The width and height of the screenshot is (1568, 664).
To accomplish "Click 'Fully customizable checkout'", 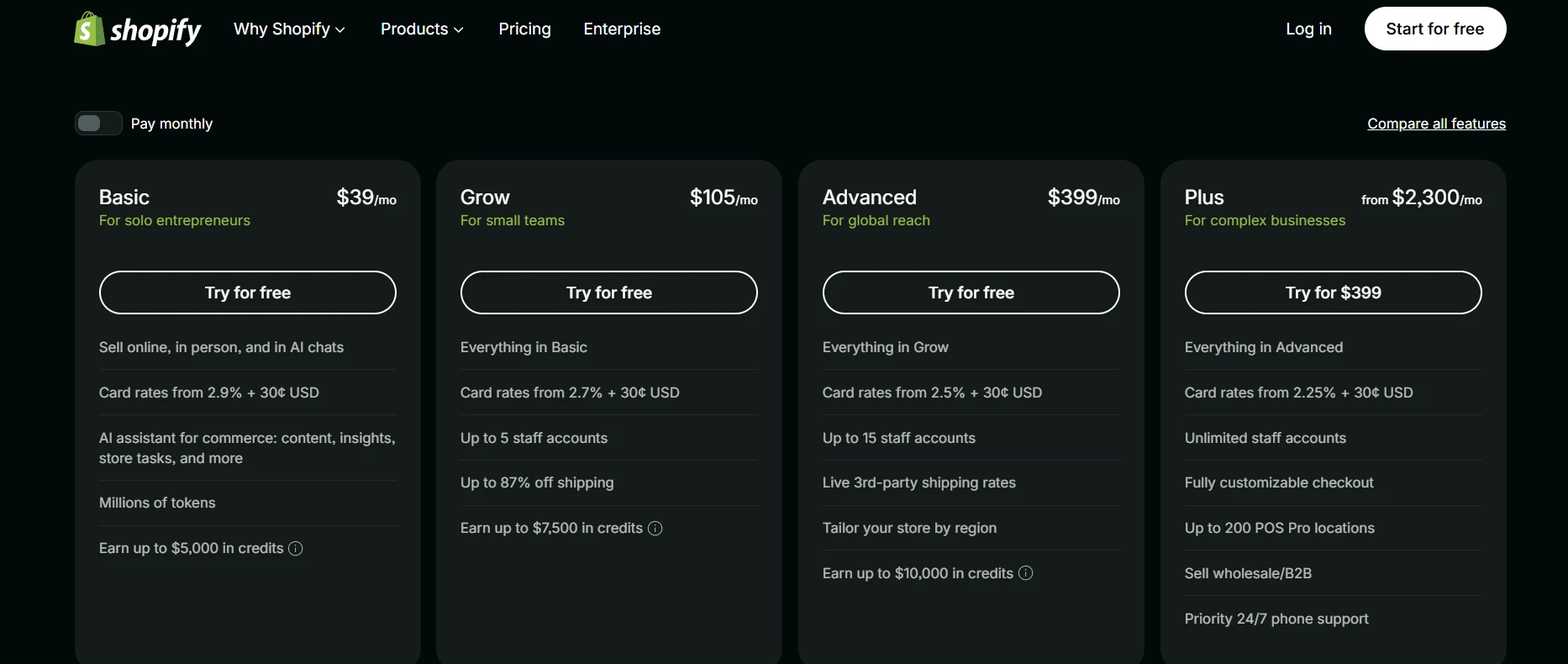I will point(1279,482).
